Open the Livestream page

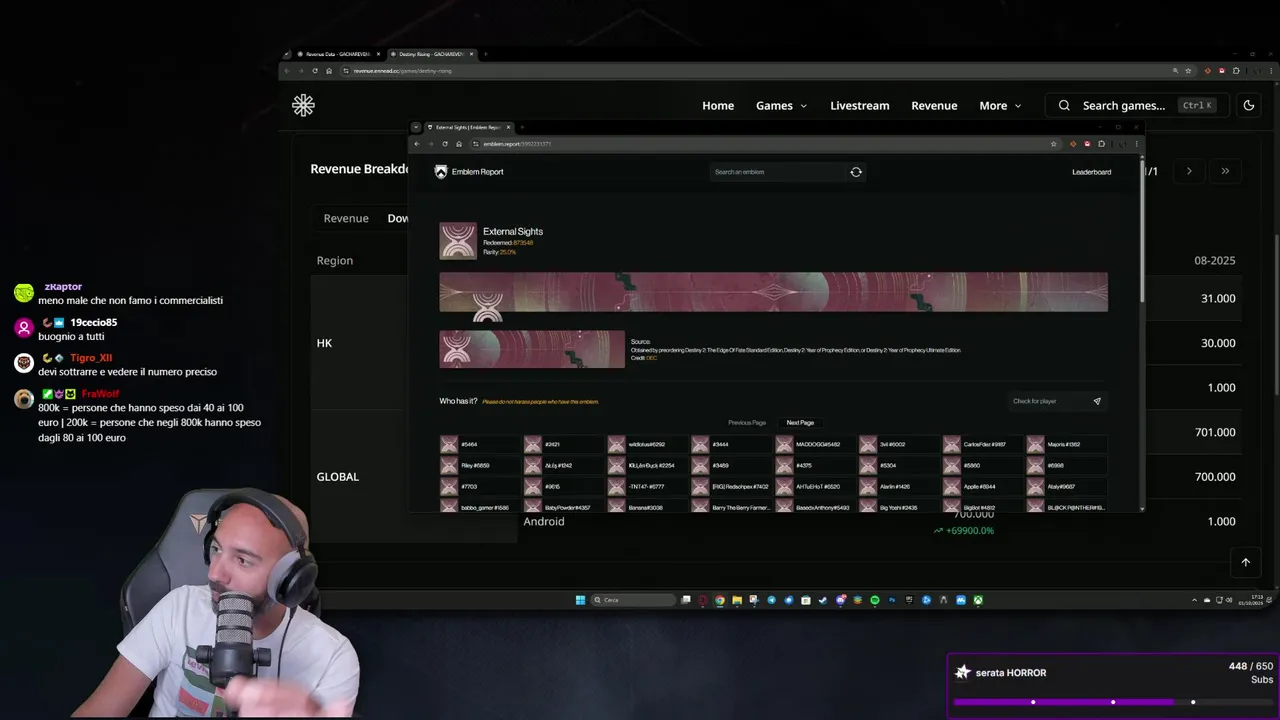[x=859, y=105]
